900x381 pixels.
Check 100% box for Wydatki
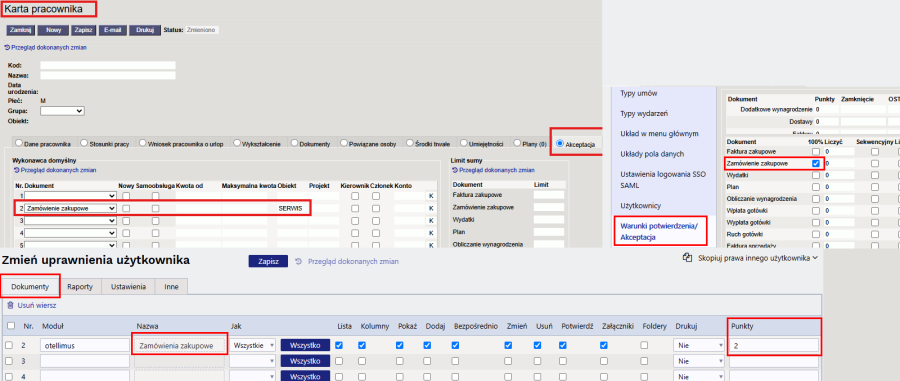point(816,175)
